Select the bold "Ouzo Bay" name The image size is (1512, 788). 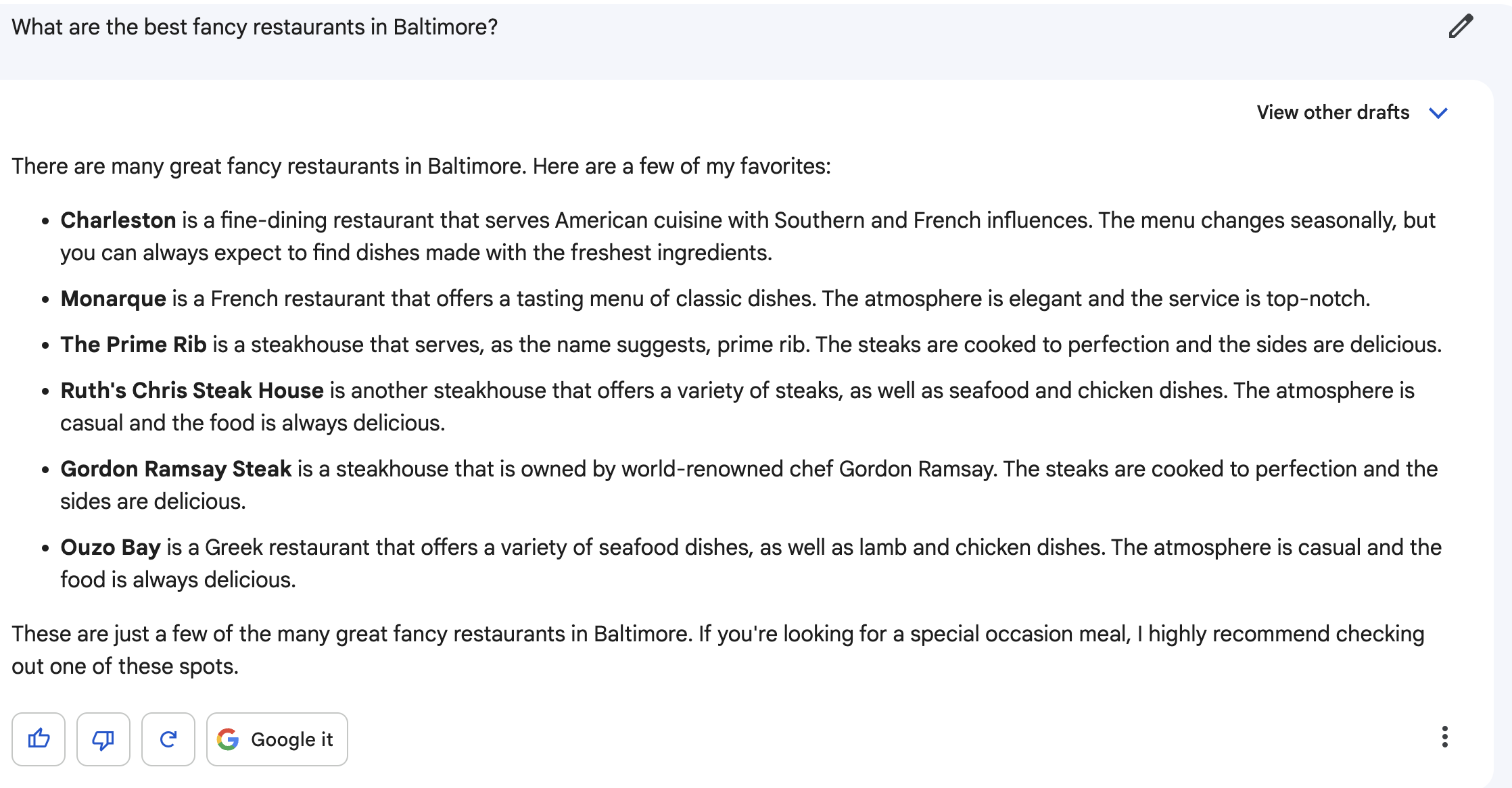(x=111, y=547)
